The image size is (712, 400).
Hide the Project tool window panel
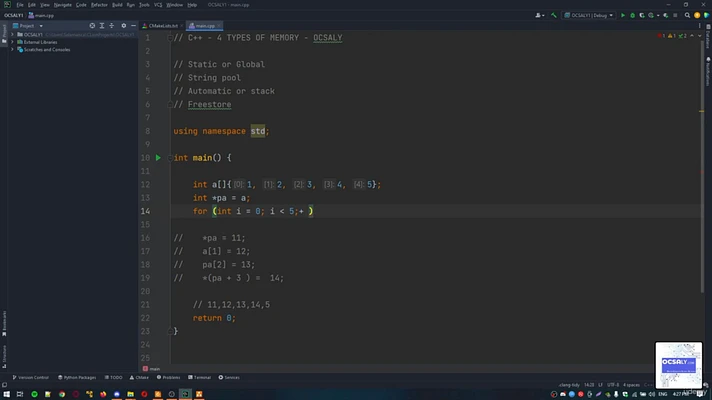(x=131, y=25)
